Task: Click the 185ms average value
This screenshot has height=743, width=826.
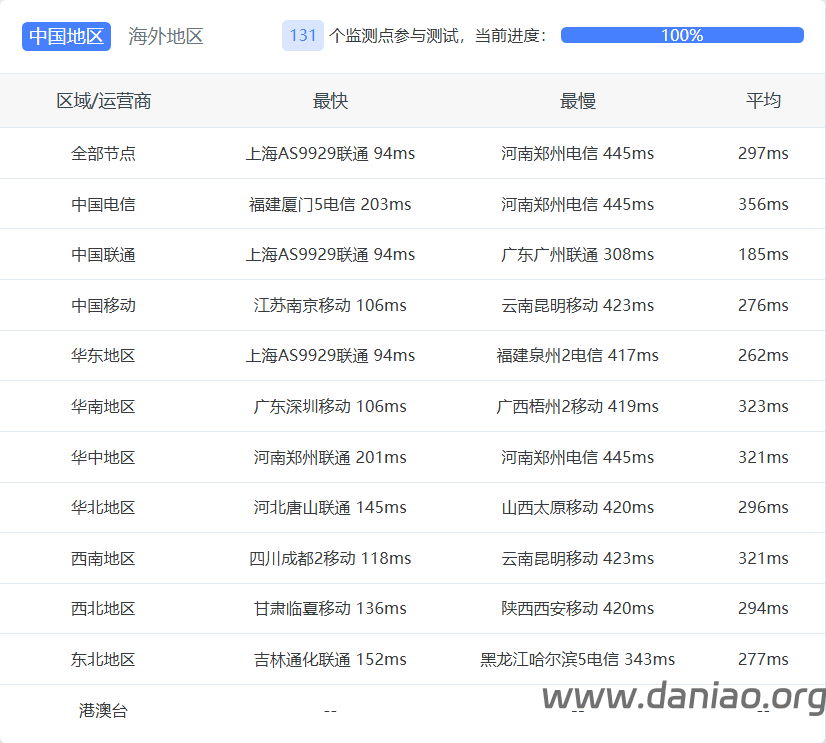Action: click(x=763, y=255)
